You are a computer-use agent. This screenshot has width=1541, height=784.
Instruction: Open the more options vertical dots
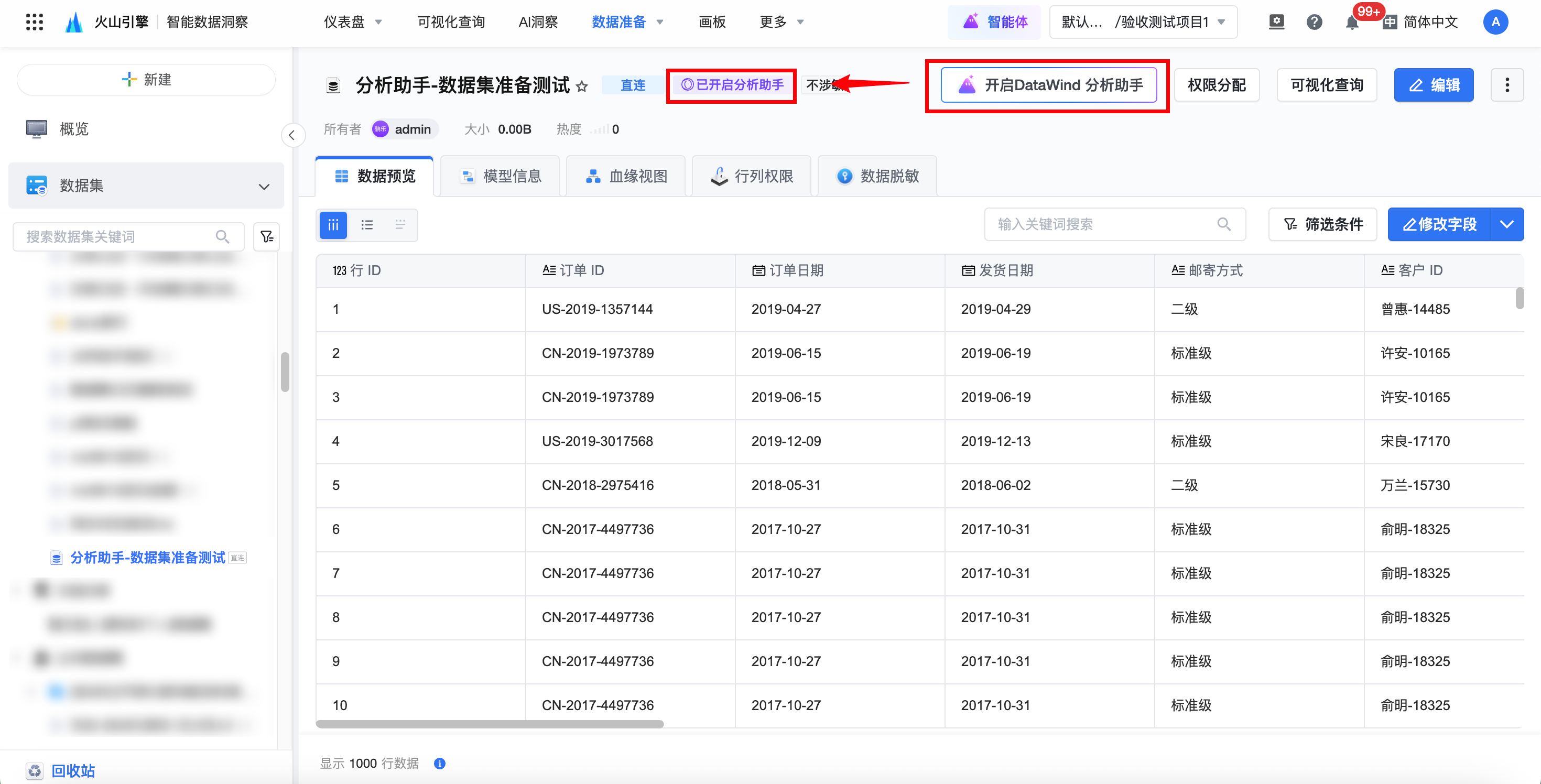(1507, 85)
